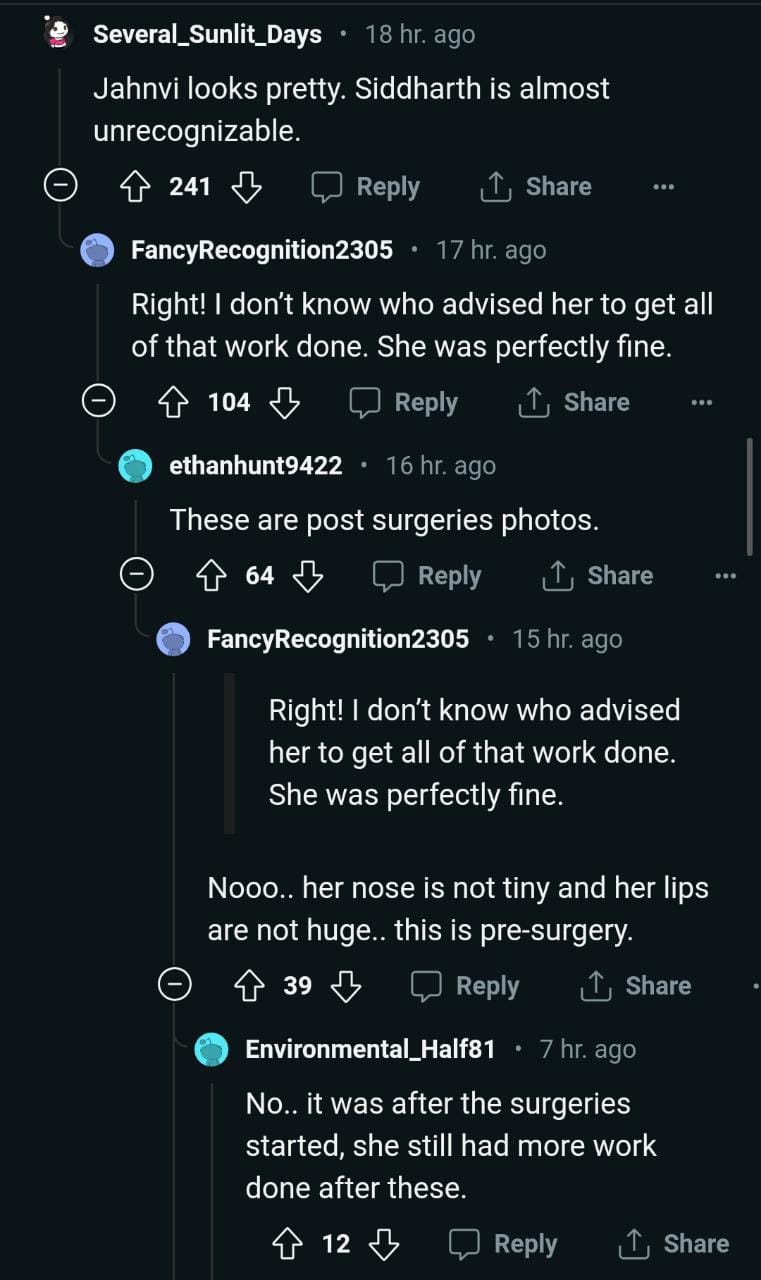Downvote ethanhunt9422's comment with 64 points
This screenshot has width=761, height=1280.
(x=308, y=576)
